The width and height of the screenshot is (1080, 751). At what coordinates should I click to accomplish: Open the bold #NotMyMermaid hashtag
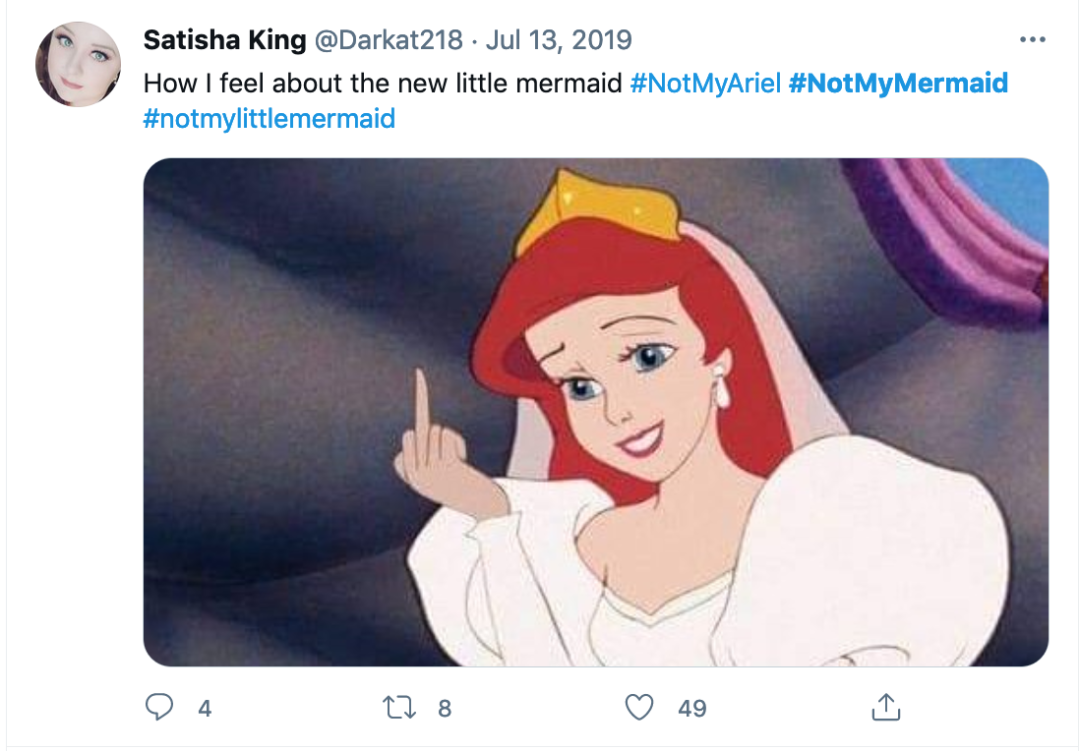(x=897, y=82)
